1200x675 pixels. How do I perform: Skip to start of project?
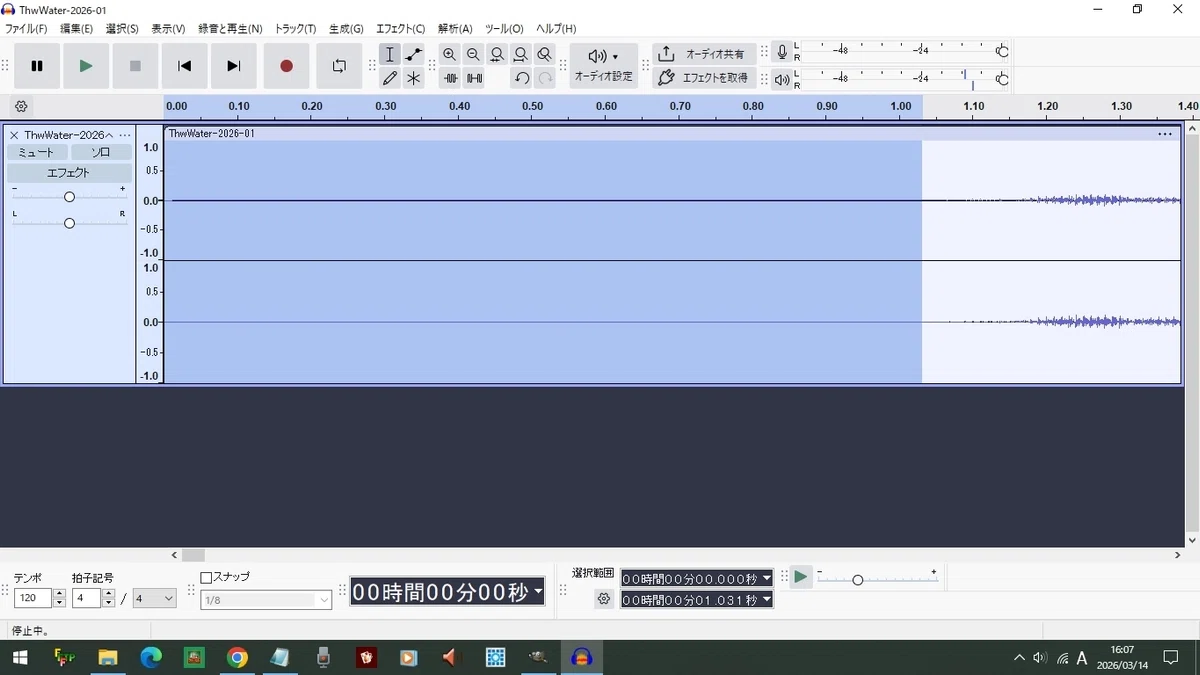(184, 66)
